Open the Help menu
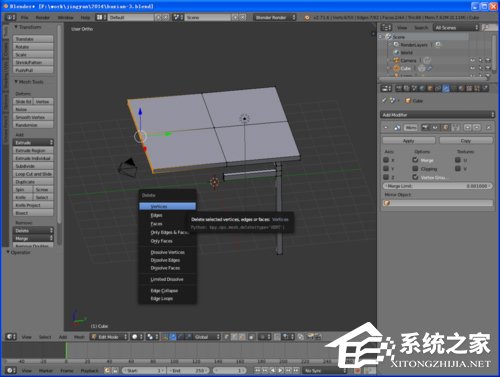 [85, 17]
